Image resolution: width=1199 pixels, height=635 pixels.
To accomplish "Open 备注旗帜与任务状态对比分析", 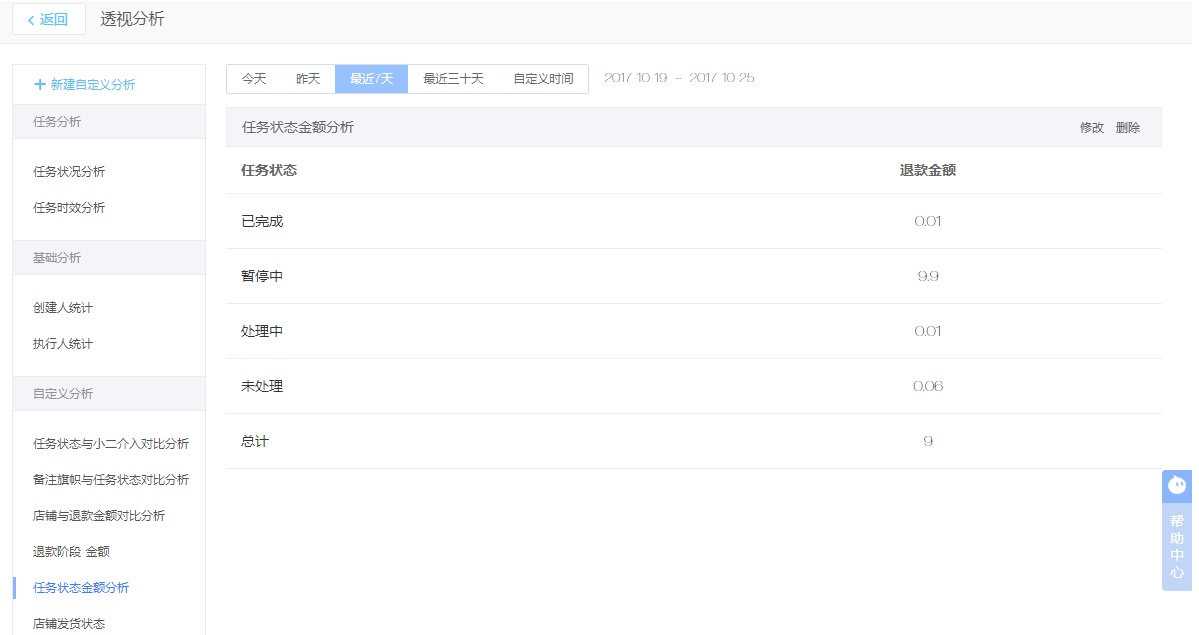I will (x=111, y=480).
